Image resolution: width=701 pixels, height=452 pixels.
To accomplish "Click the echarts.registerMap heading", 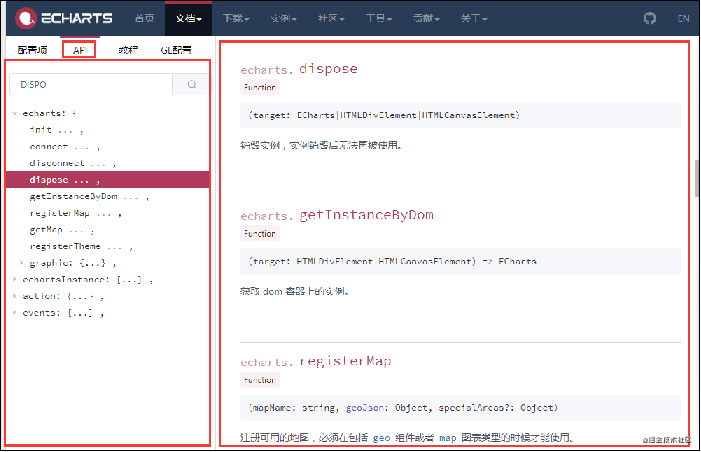I will click(x=316, y=361).
